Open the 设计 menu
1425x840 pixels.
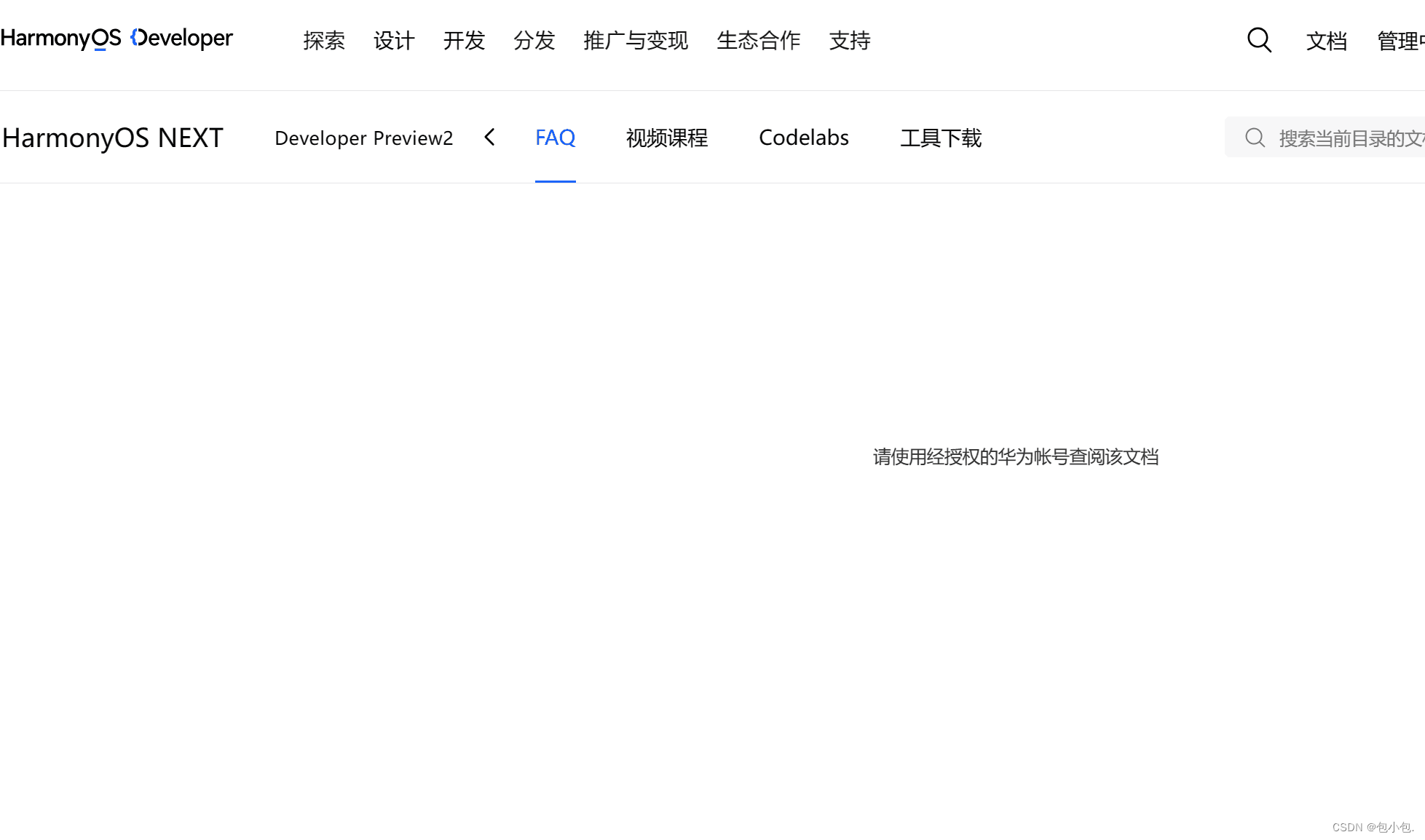point(394,41)
